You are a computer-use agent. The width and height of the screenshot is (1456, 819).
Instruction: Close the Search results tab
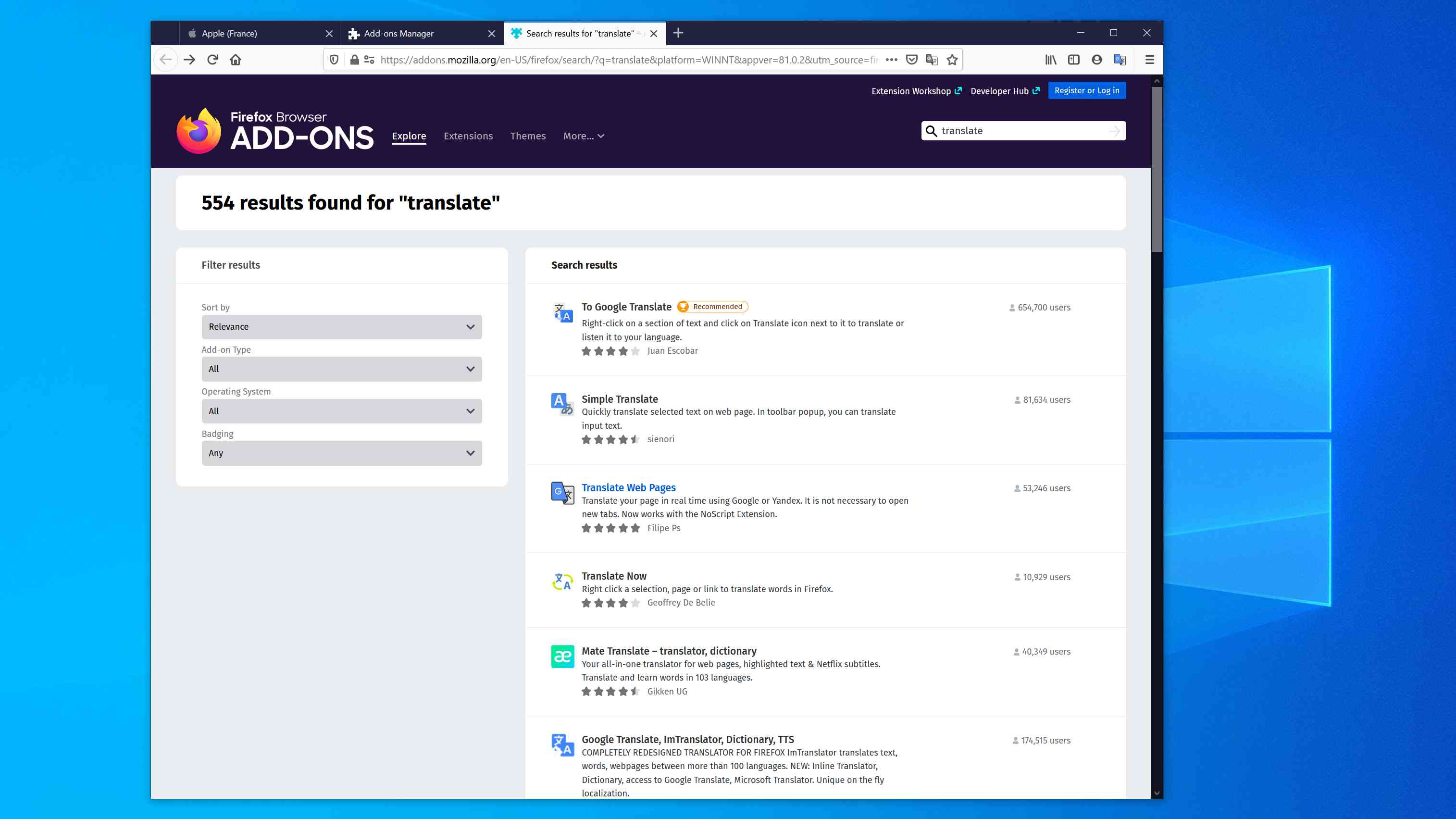654,34
